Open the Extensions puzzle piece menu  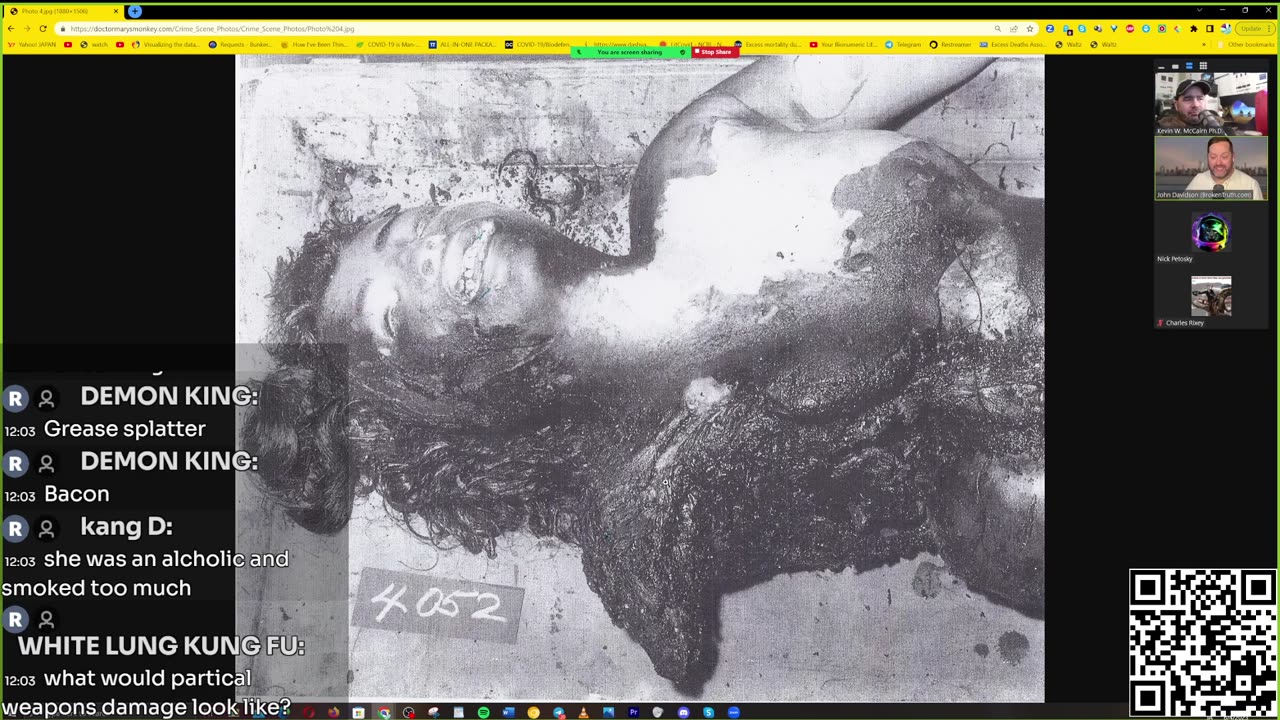coord(1193,29)
